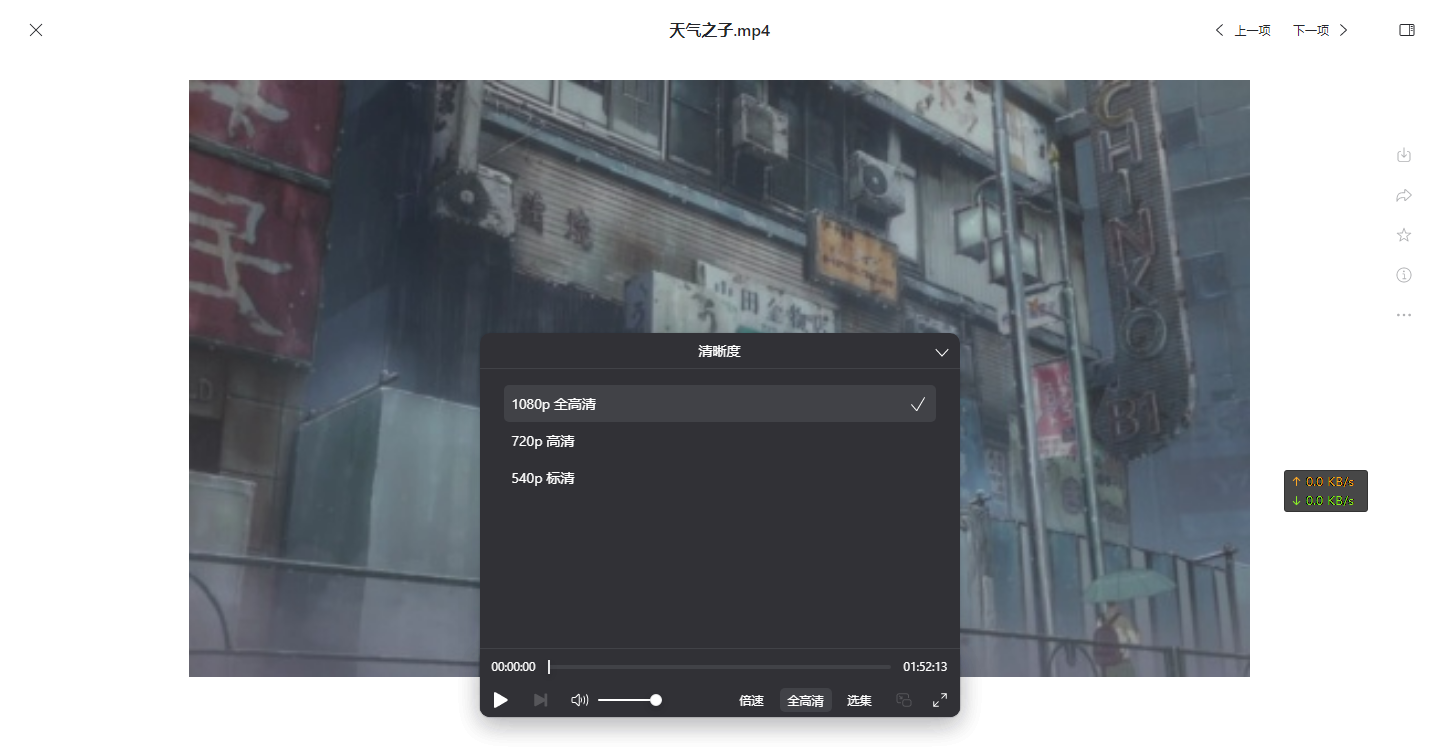
Task: Collapse the 清晰度 panel chevron
Action: (x=941, y=352)
